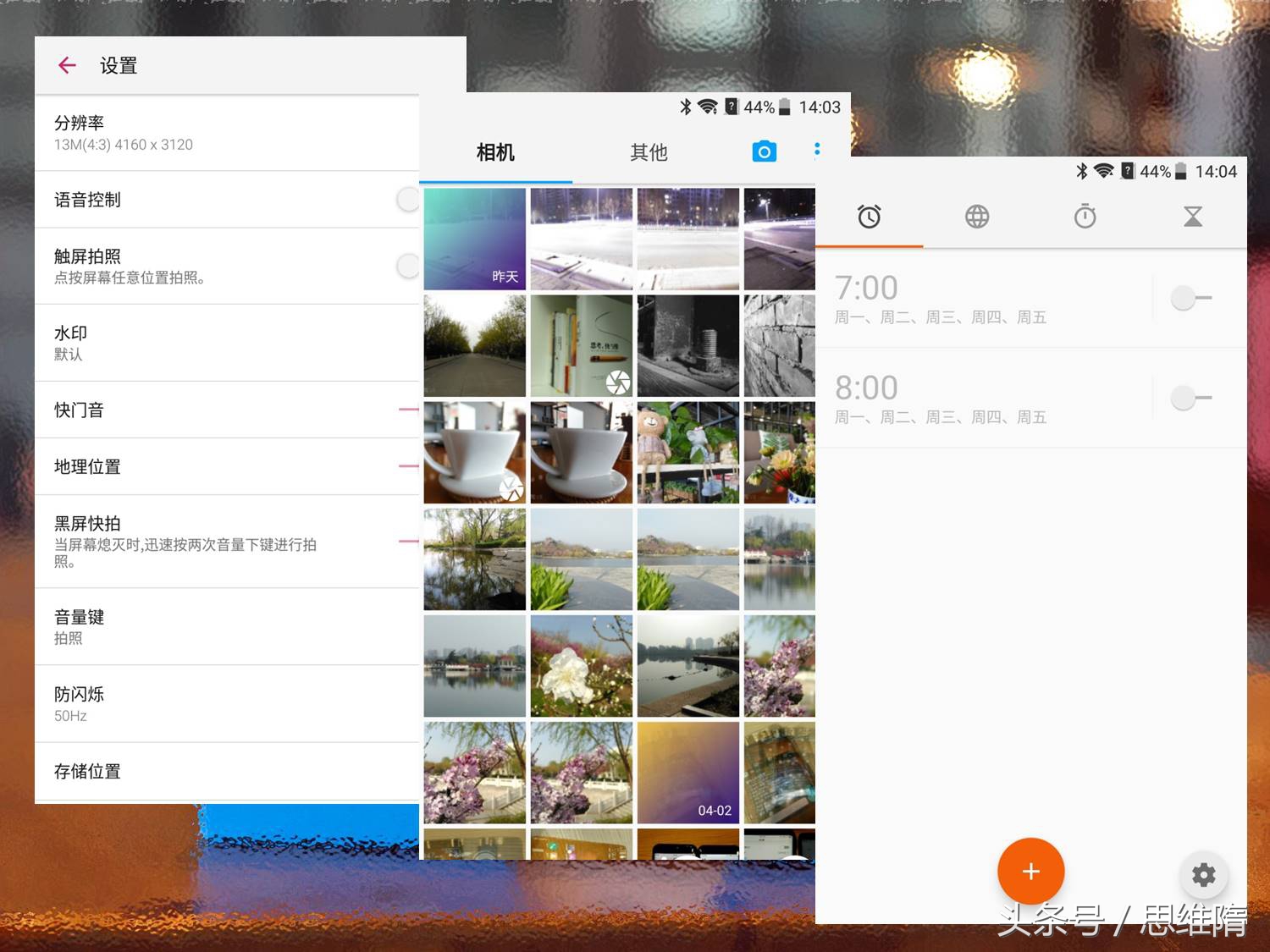The image size is (1270, 952).
Task: Open the books photo thumbnail
Action: coord(582,346)
